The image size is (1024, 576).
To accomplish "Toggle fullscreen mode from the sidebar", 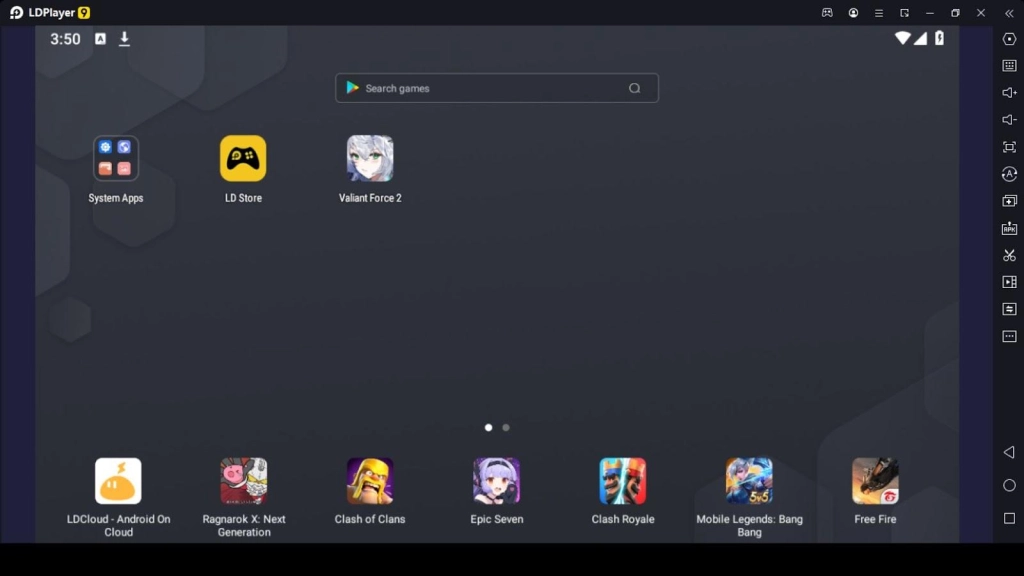I will pyautogui.click(x=1009, y=147).
